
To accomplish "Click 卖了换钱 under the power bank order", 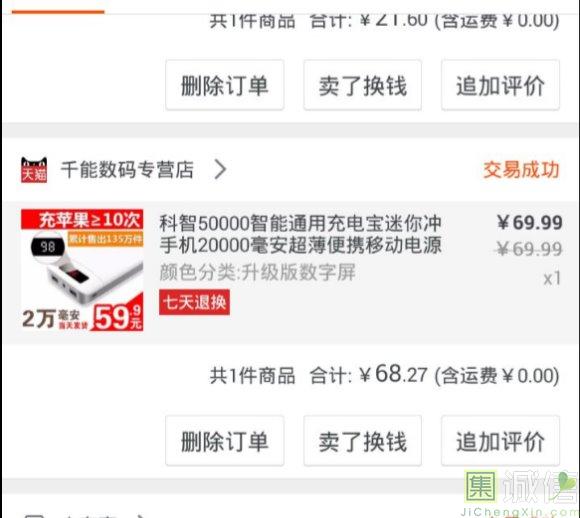I will [362, 441].
